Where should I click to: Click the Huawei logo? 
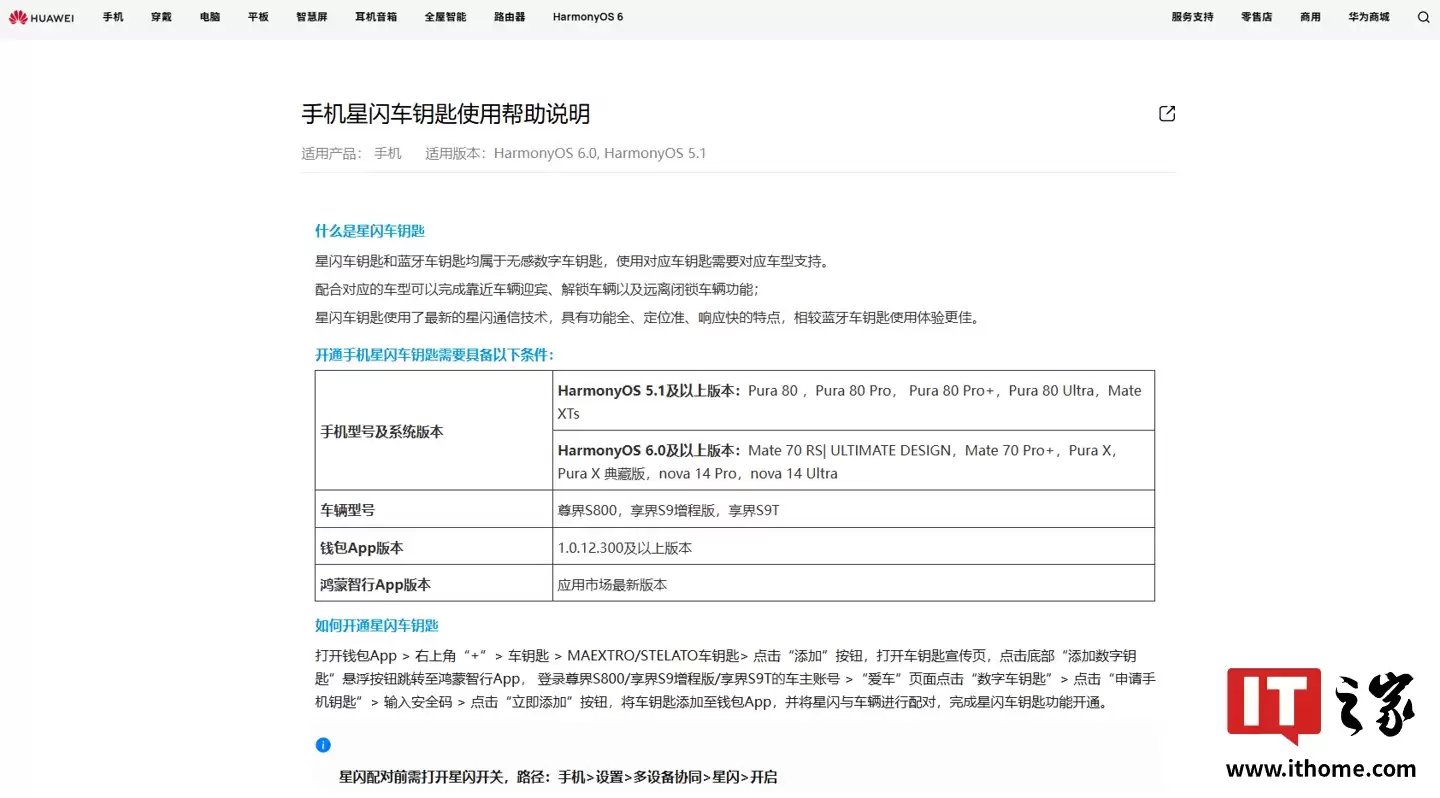pyautogui.click(x=40, y=17)
